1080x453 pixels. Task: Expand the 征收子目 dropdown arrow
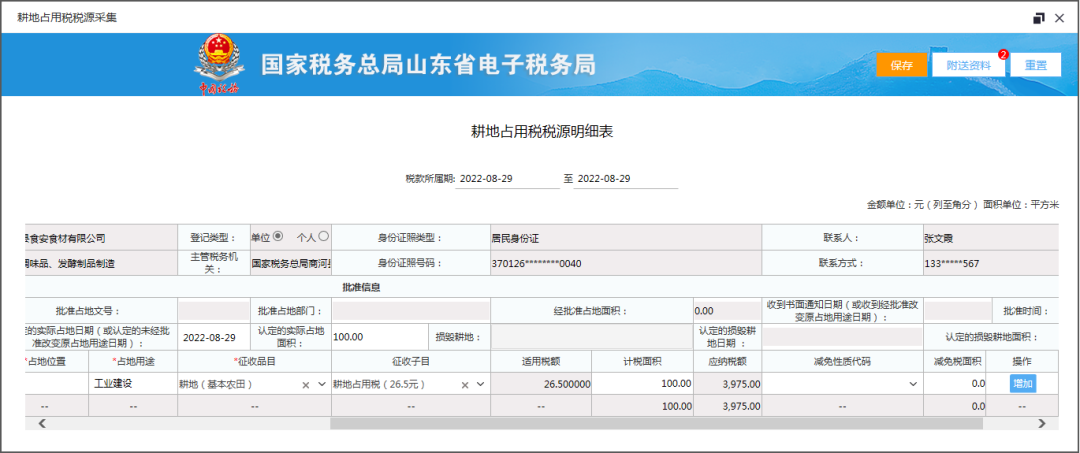481,384
